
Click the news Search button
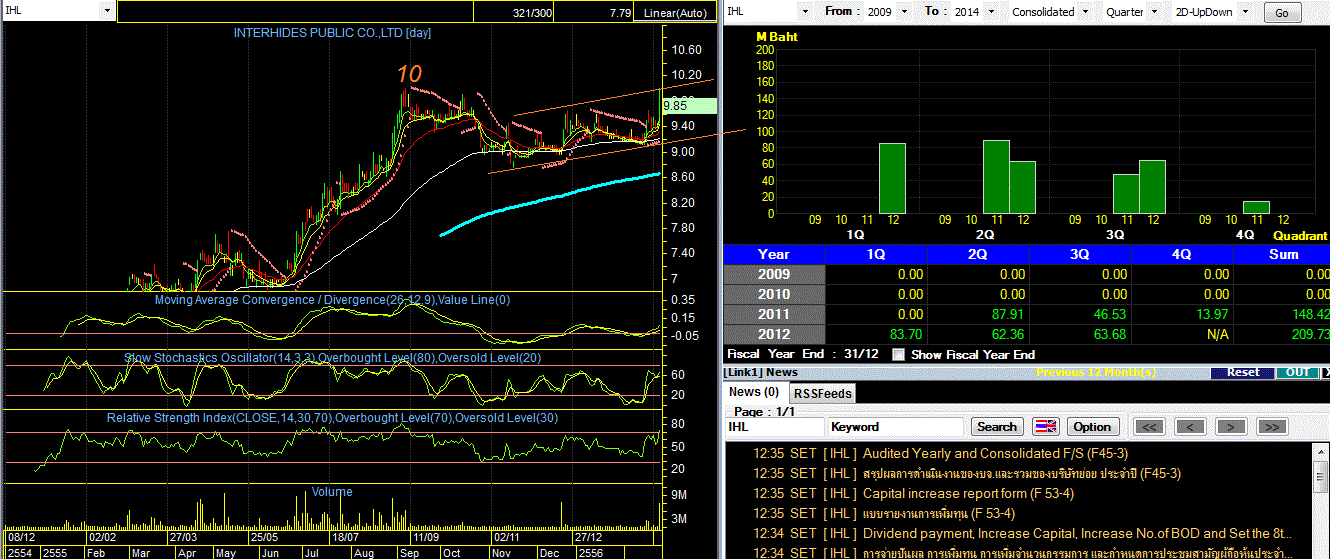(996, 426)
